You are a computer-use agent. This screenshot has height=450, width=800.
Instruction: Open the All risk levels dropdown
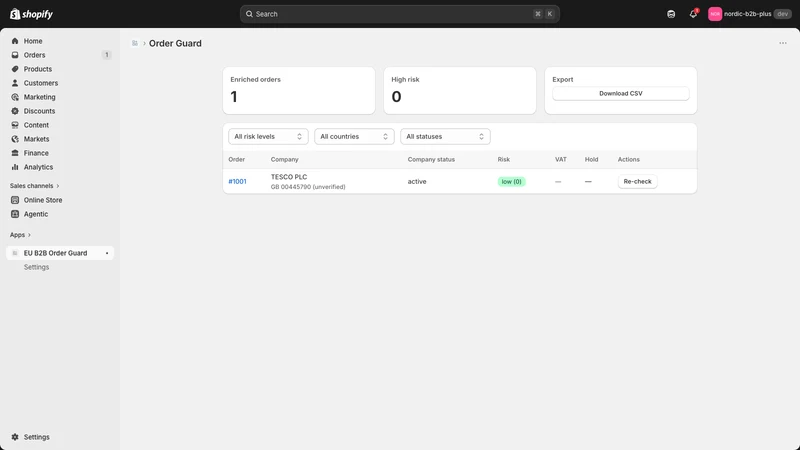pyautogui.click(x=268, y=136)
